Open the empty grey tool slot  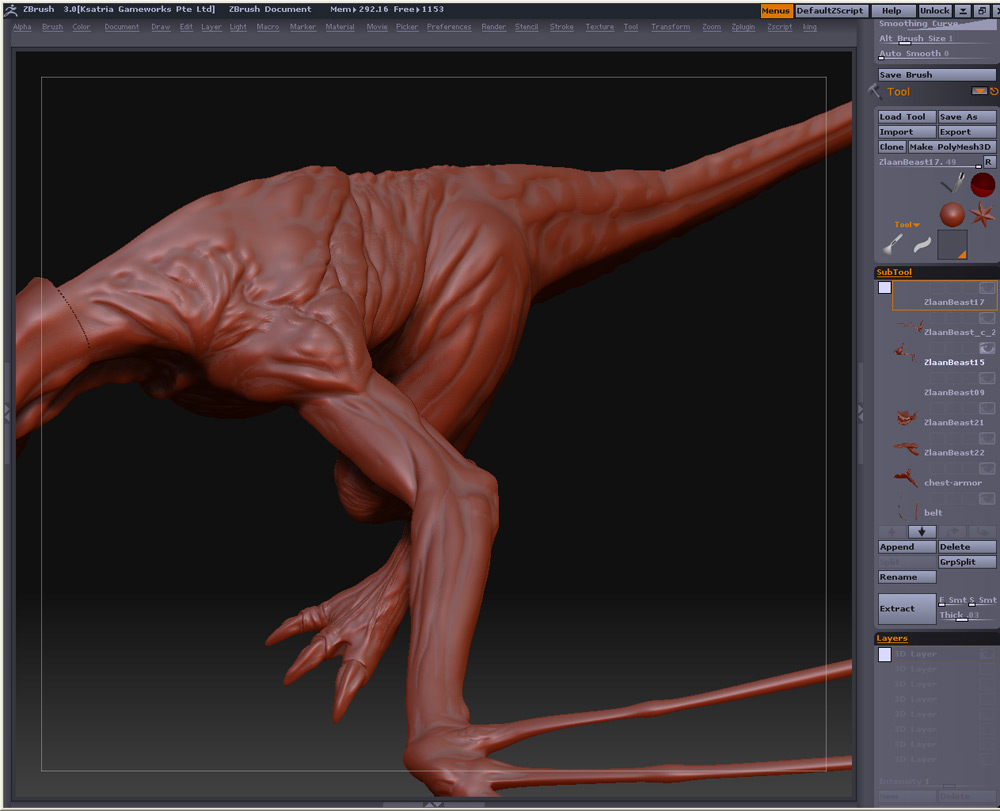[x=952, y=245]
